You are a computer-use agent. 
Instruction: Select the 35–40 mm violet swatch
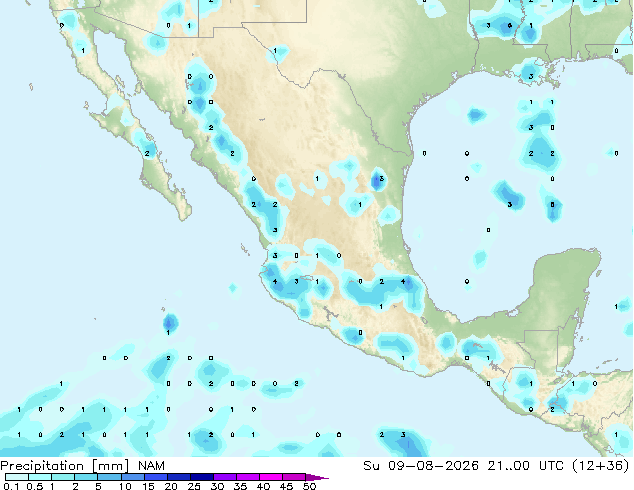pos(248,477)
